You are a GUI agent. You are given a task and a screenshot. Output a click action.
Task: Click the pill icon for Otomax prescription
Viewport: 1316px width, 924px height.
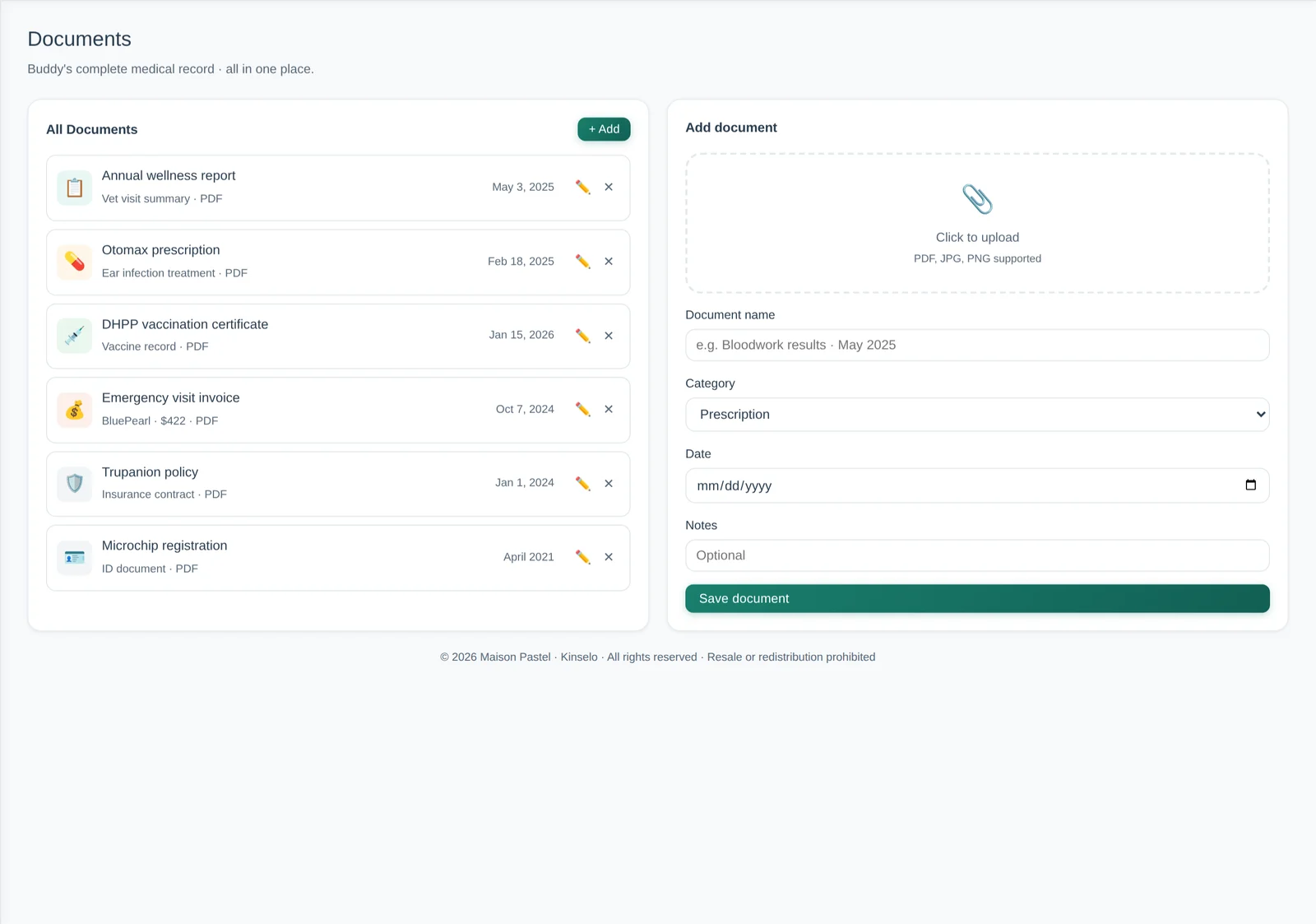point(75,262)
